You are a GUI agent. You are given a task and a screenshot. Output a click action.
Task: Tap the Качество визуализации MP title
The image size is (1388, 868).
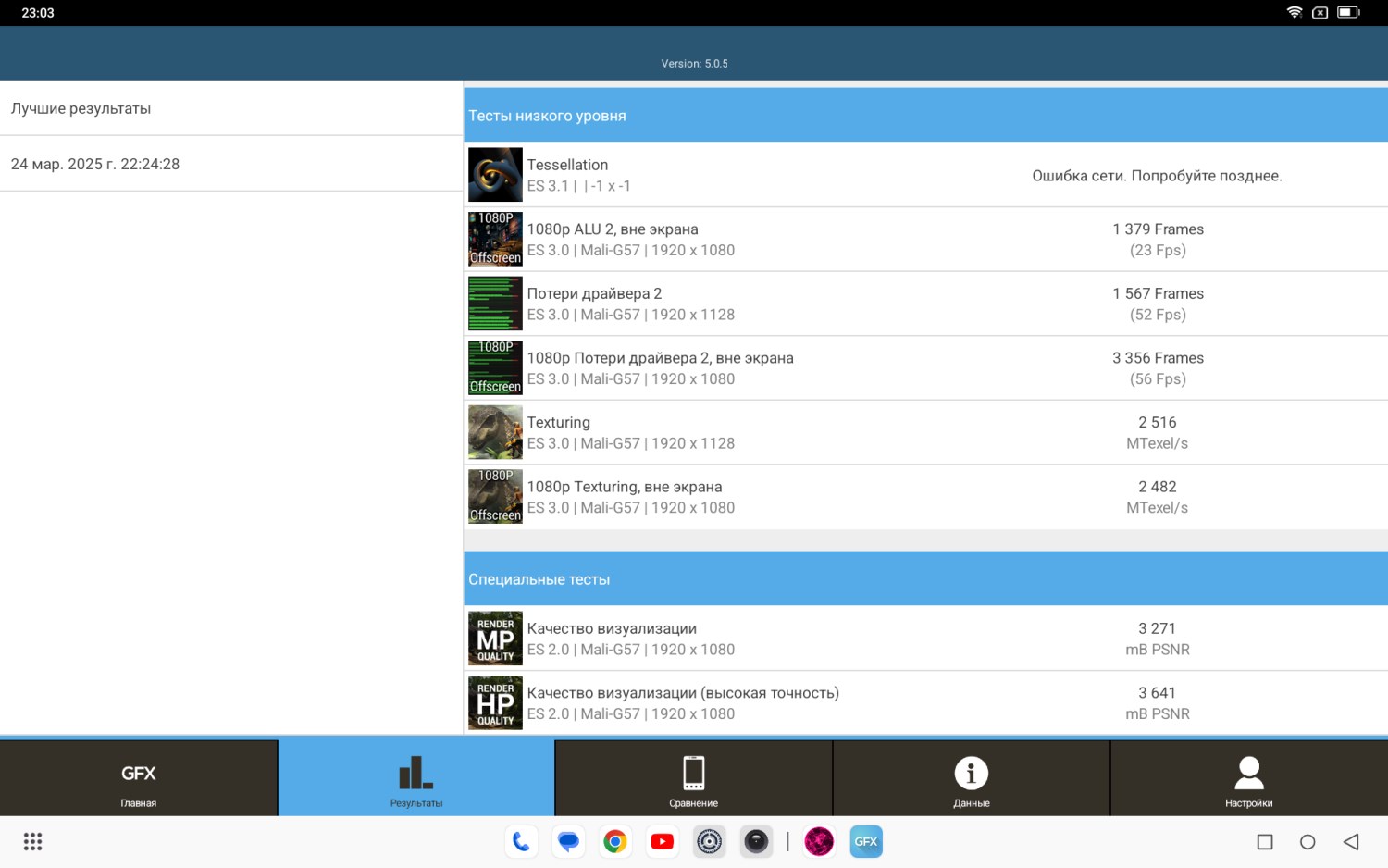pyautogui.click(x=612, y=628)
